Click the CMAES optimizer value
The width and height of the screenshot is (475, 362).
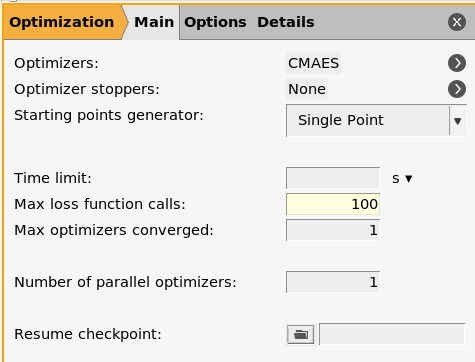tap(313, 63)
